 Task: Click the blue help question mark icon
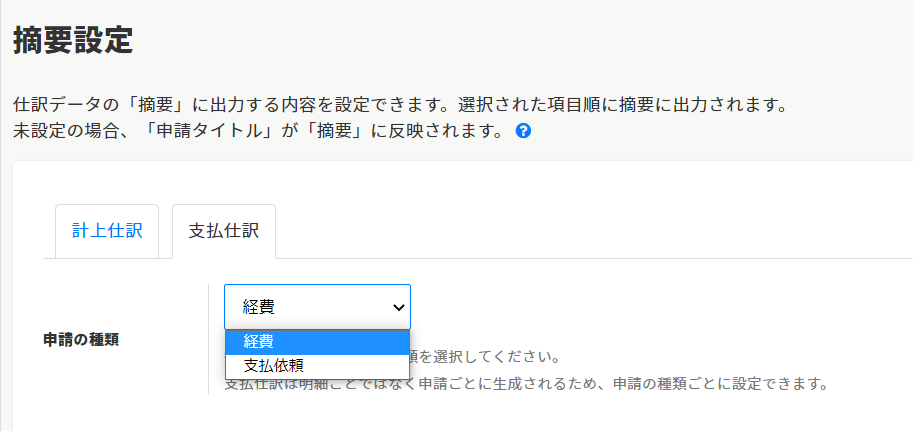point(523,131)
